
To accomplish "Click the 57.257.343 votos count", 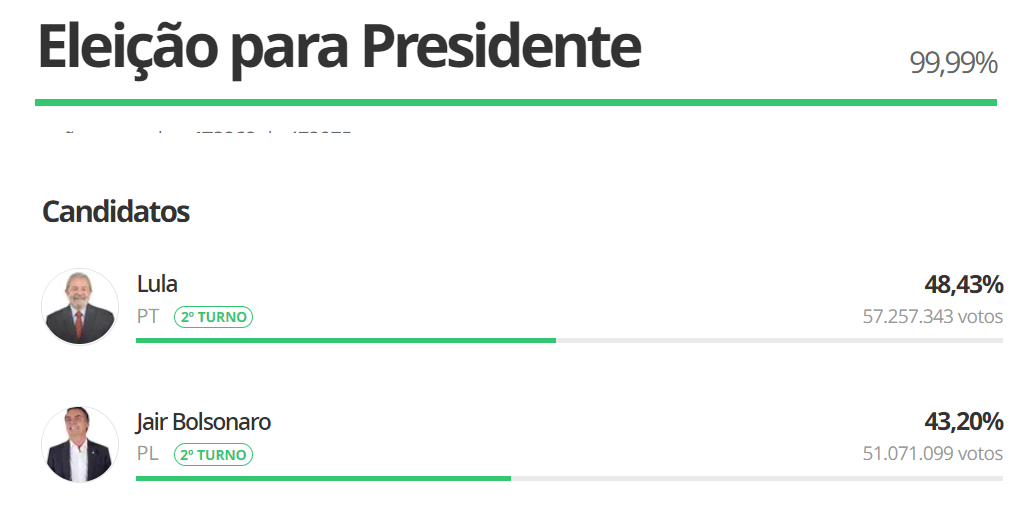I will coord(932,317).
